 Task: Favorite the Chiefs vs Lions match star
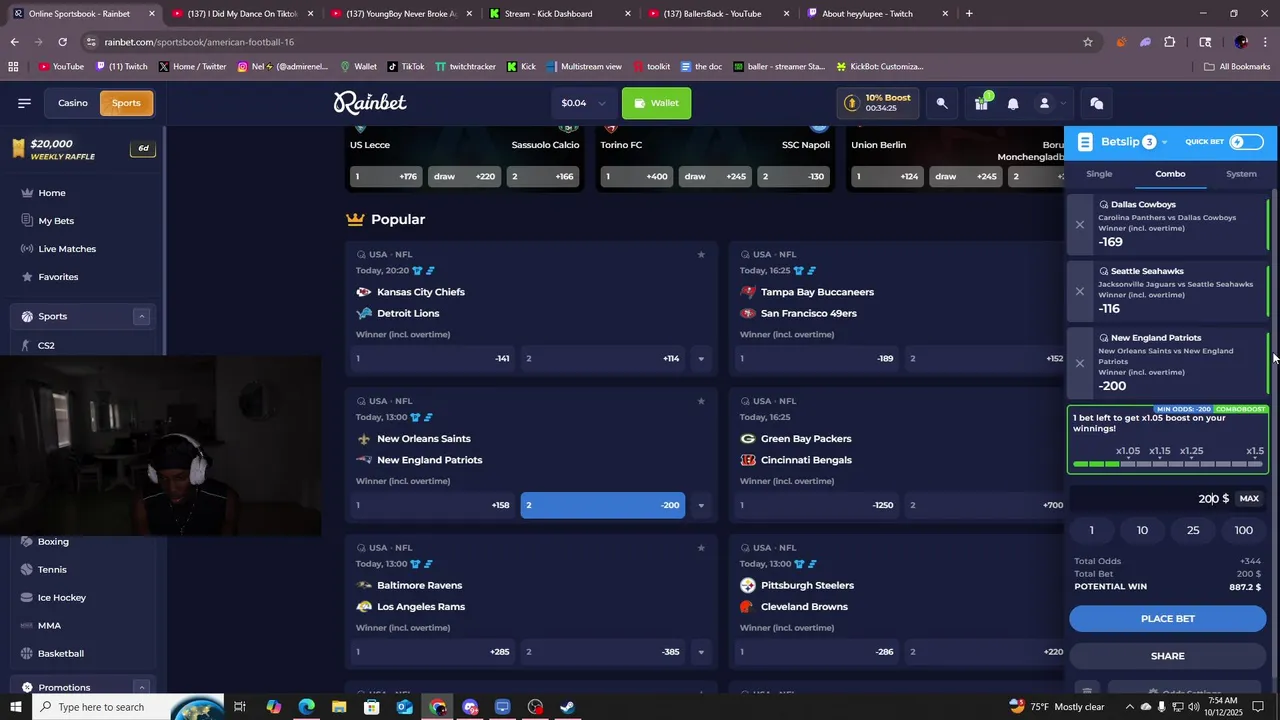[x=701, y=254]
